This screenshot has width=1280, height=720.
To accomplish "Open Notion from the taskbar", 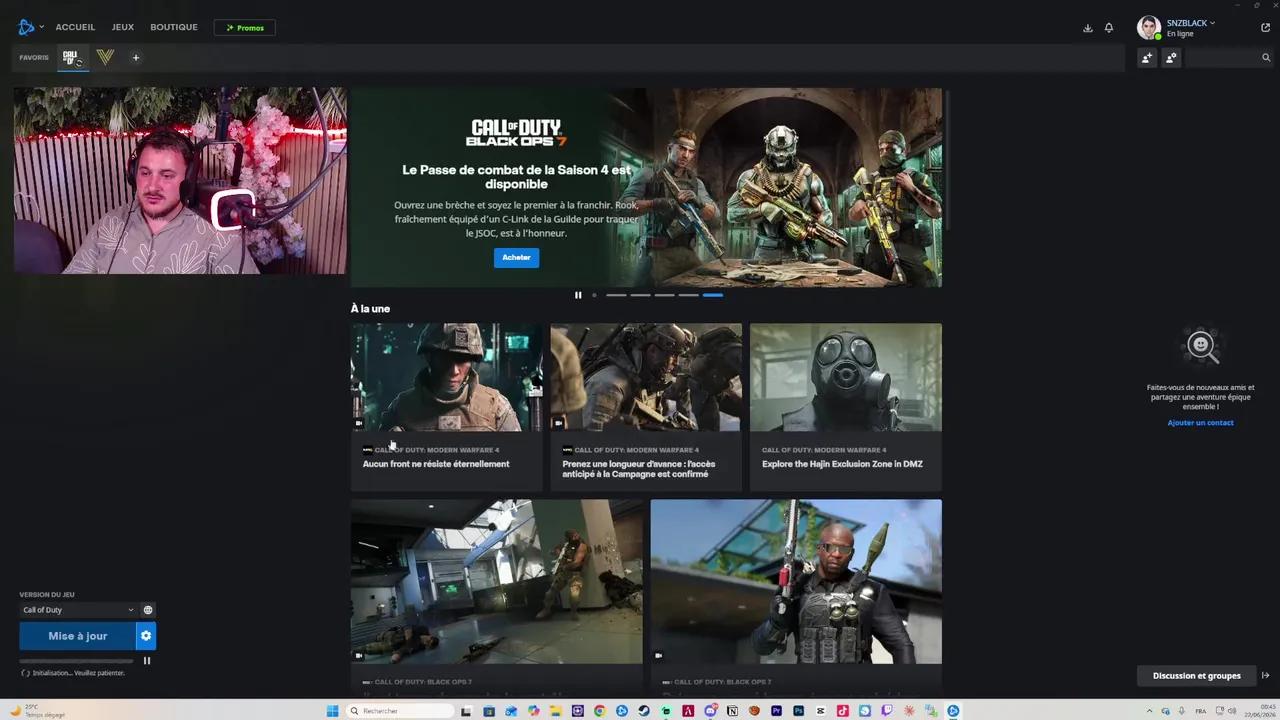I will pos(732,711).
